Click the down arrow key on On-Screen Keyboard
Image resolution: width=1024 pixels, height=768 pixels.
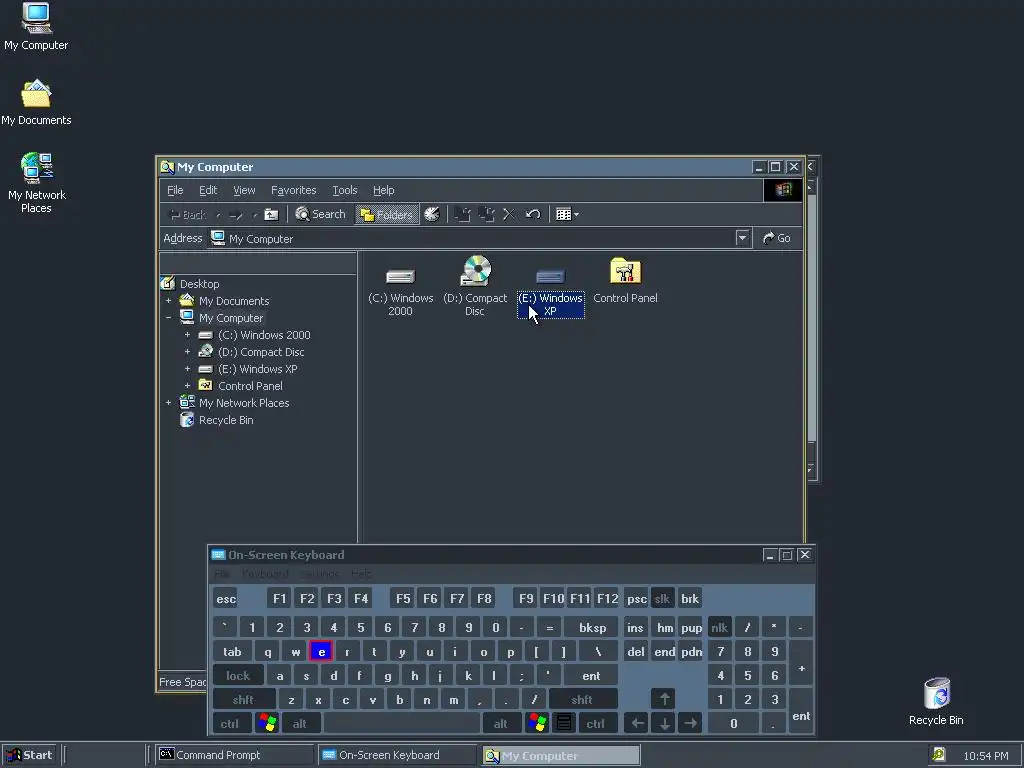click(x=664, y=723)
